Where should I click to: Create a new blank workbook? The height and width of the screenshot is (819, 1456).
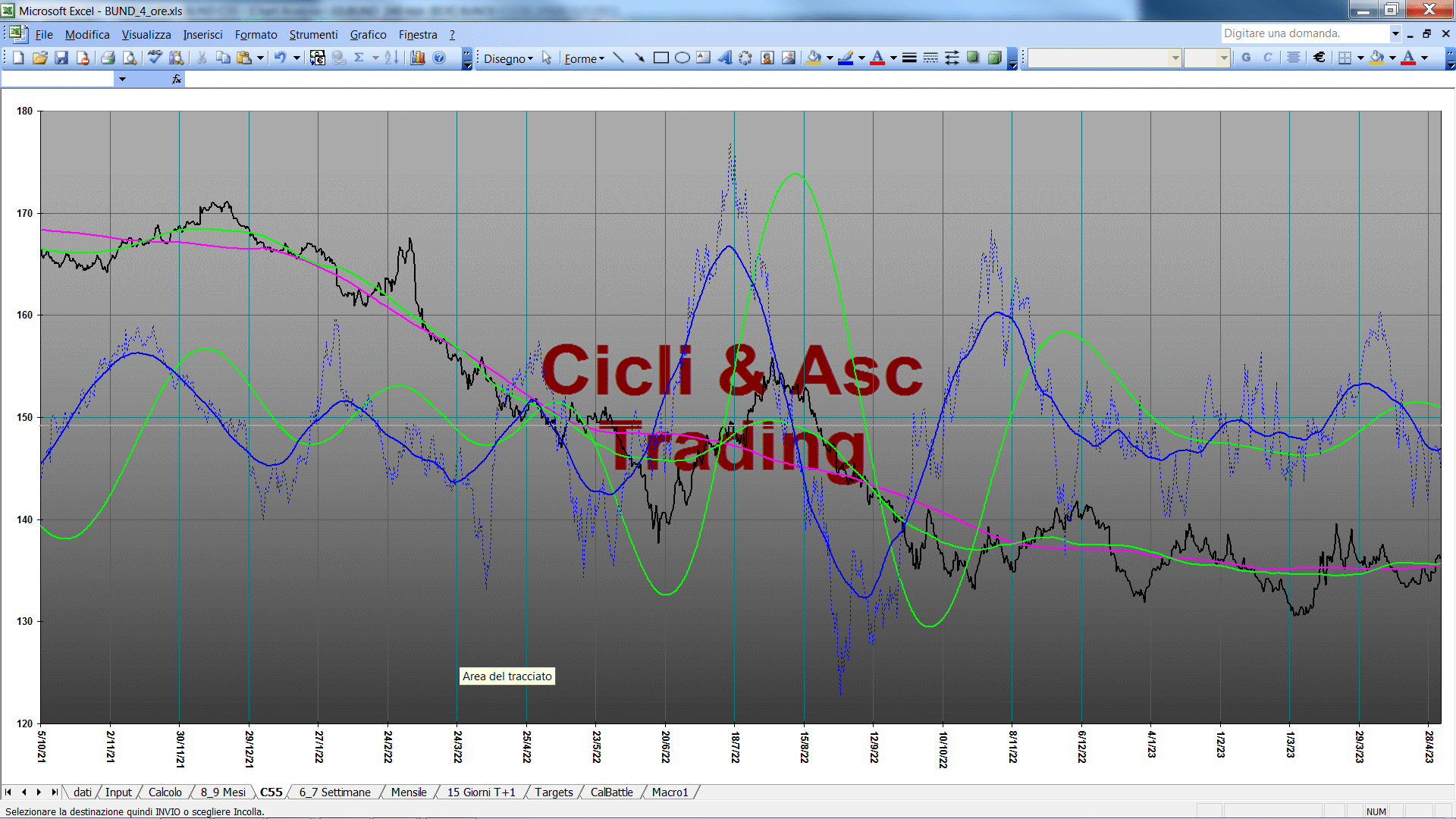tap(18, 58)
